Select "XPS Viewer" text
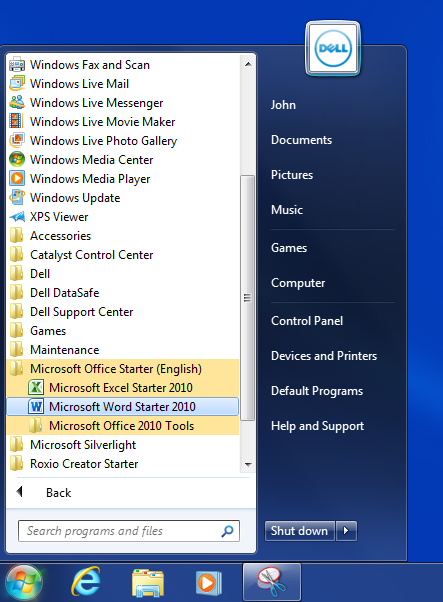This screenshot has height=602, width=443. [59, 217]
